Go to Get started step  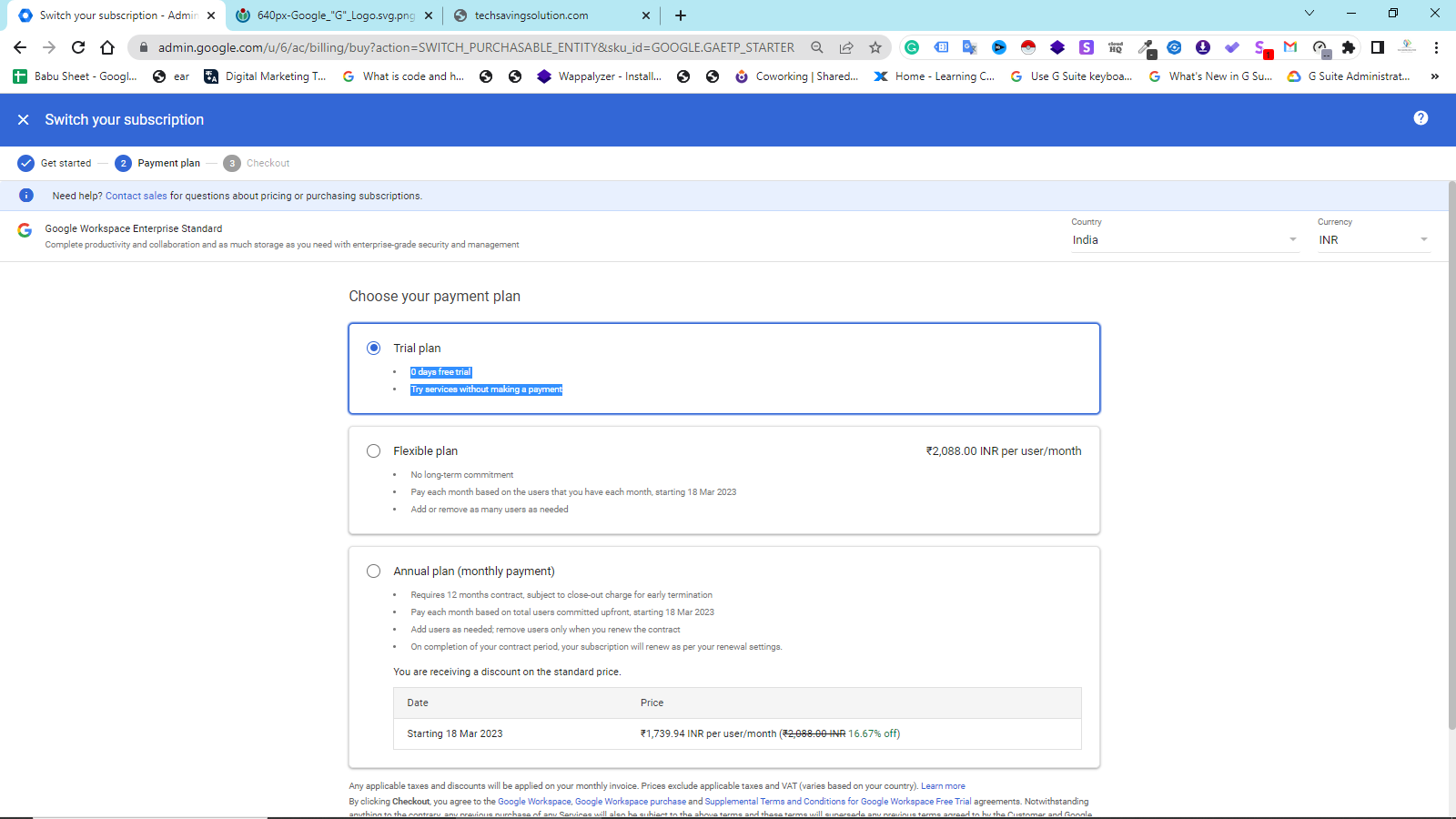[x=55, y=163]
